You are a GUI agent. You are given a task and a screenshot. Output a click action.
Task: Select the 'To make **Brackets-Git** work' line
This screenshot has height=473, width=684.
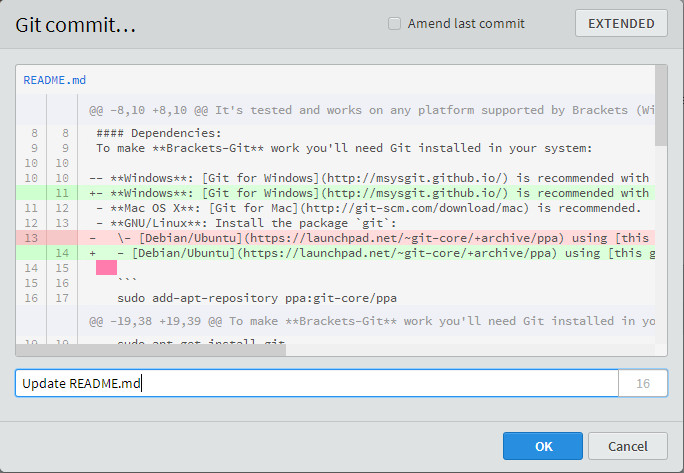coord(335,148)
